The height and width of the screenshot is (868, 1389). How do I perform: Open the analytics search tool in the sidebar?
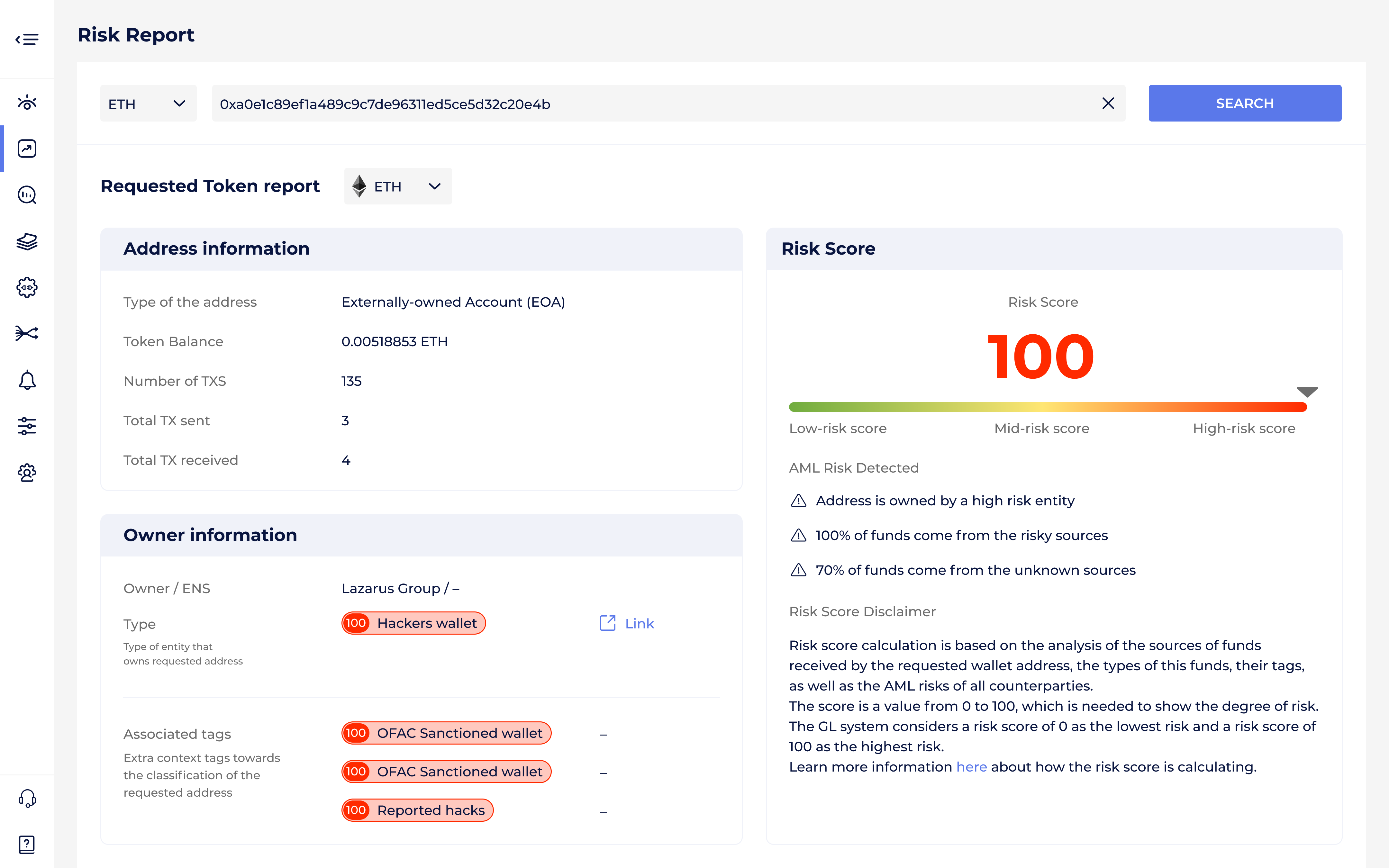(x=27, y=195)
